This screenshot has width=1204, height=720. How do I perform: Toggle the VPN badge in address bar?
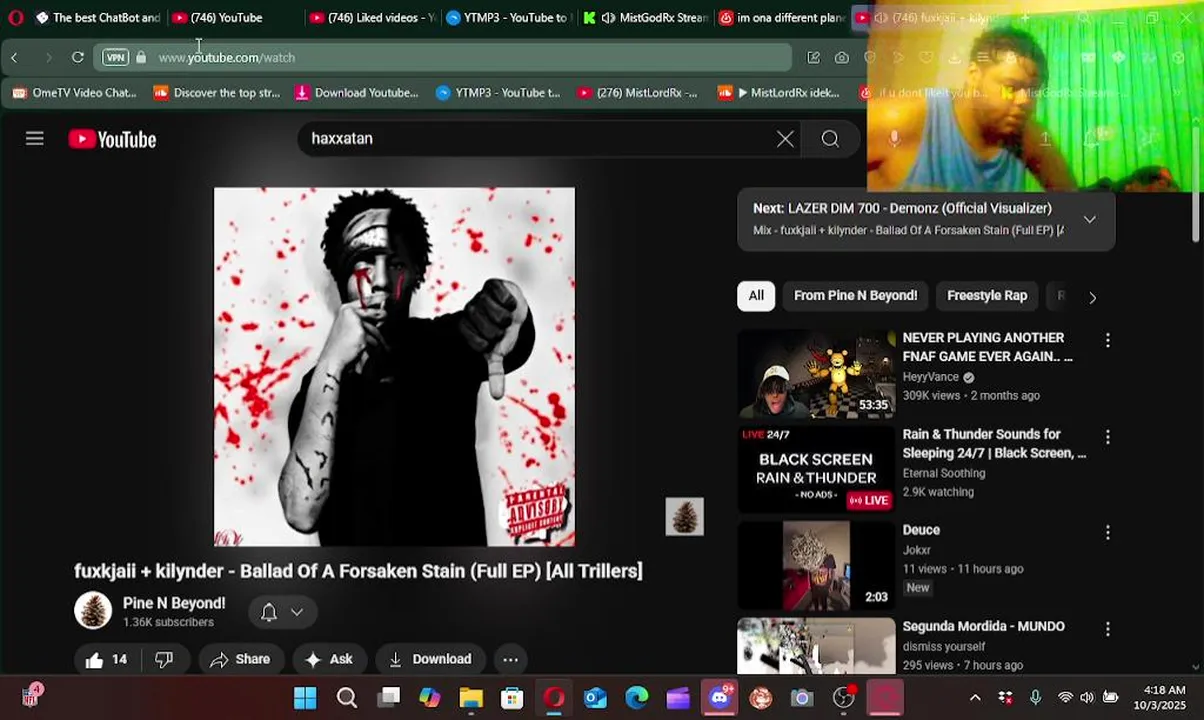pos(116,57)
